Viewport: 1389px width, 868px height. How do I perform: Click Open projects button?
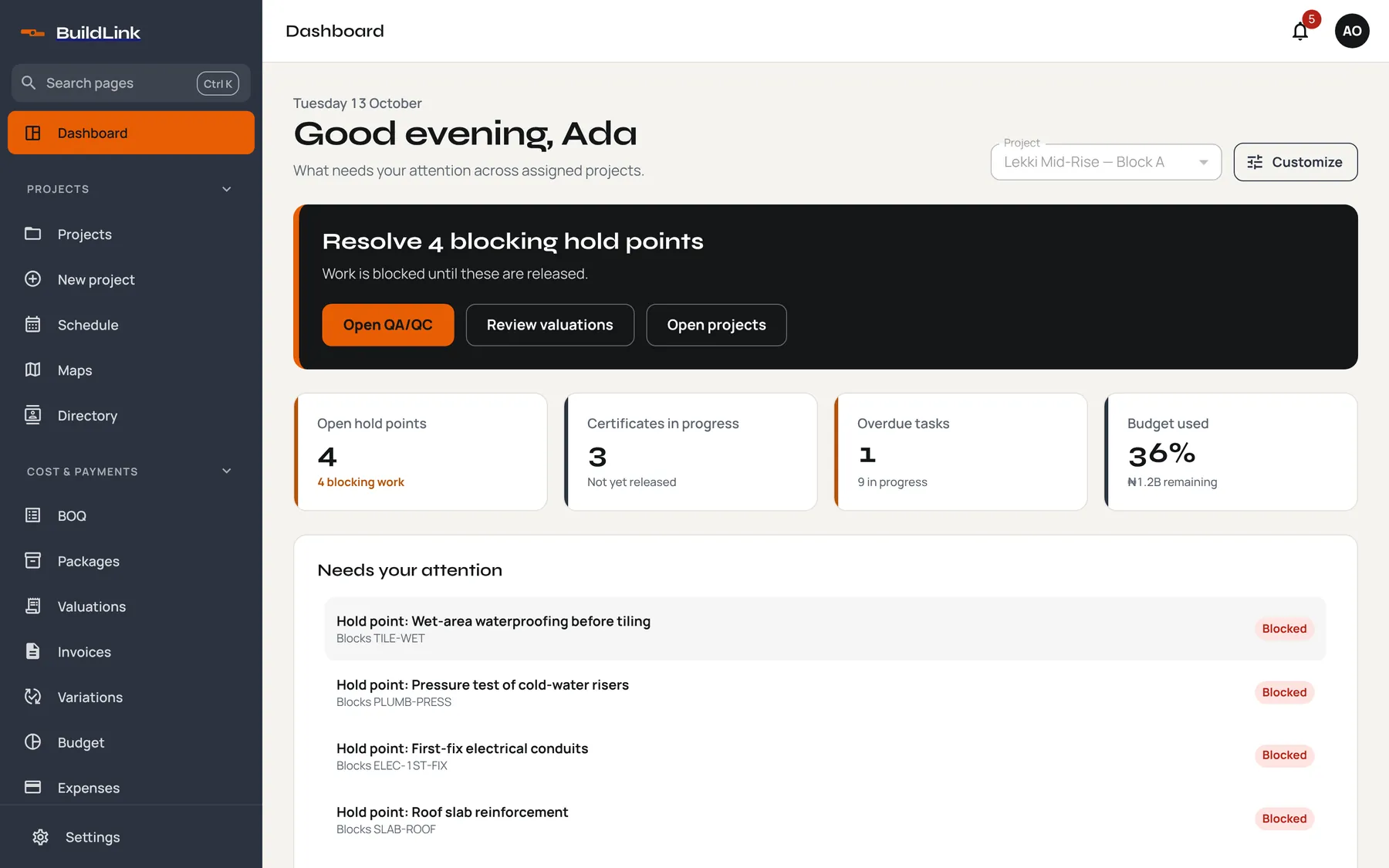(717, 325)
